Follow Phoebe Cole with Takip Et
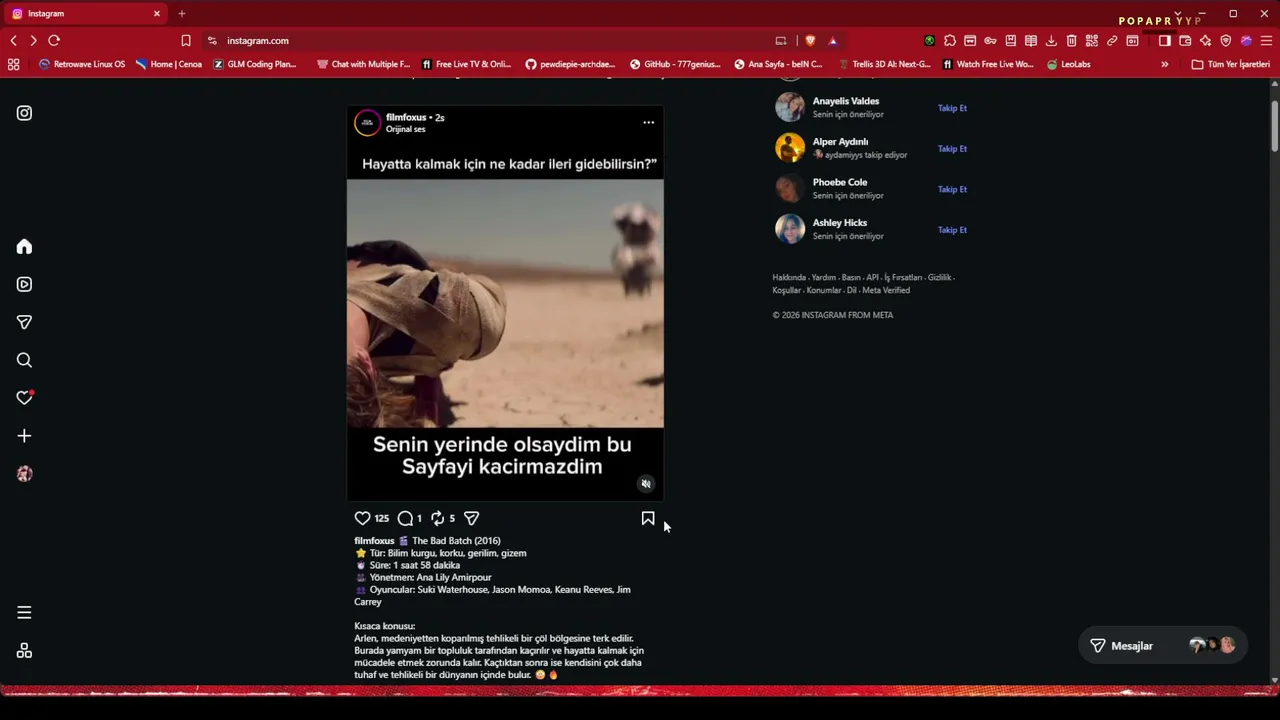This screenshot has width=1280, height=720. click(x=952, y=189)
